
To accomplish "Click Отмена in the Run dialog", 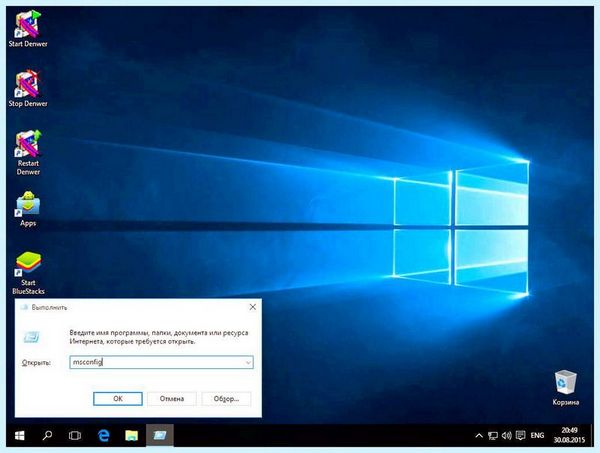I will [x=172, y=399].
